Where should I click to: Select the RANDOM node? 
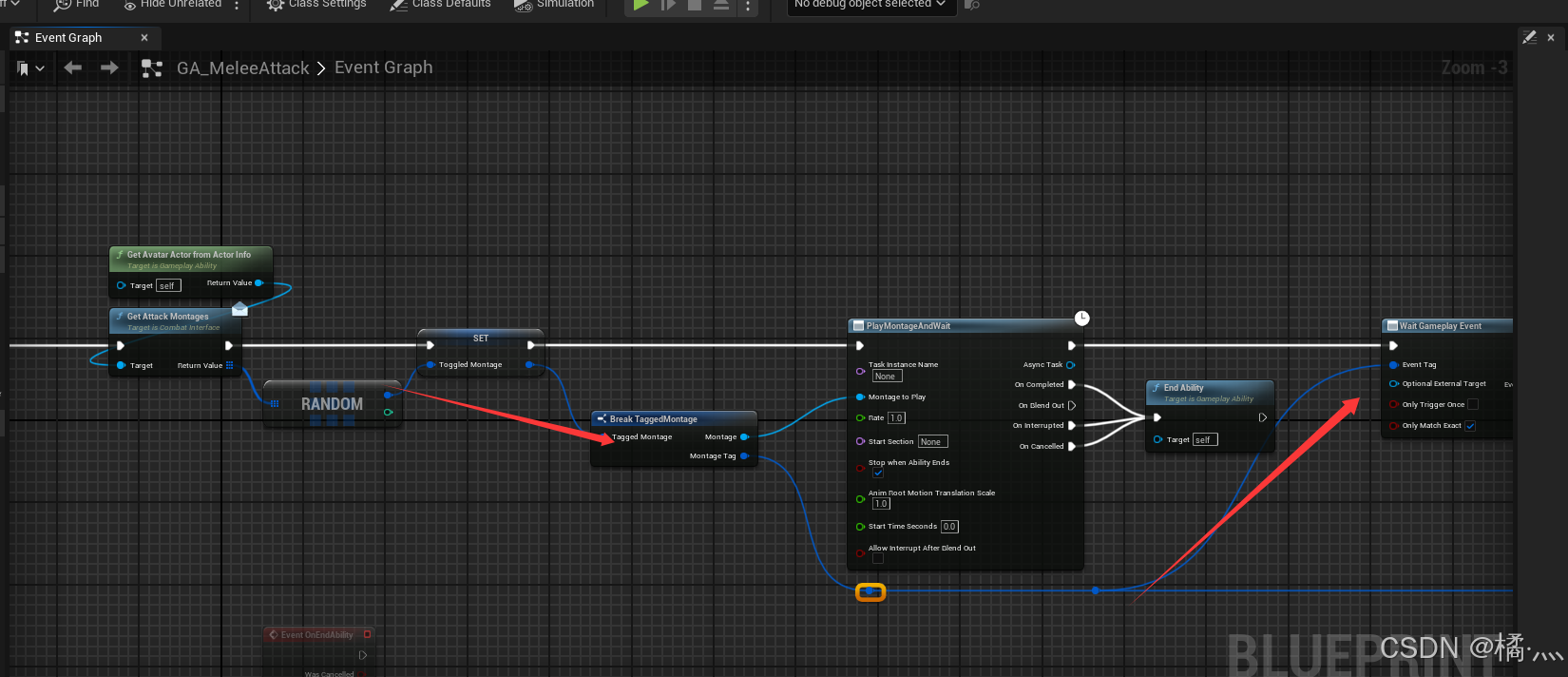[332, 404]
